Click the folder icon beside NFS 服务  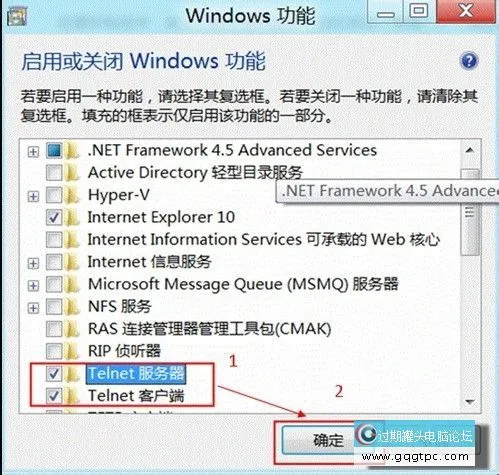tap(72, 307)
